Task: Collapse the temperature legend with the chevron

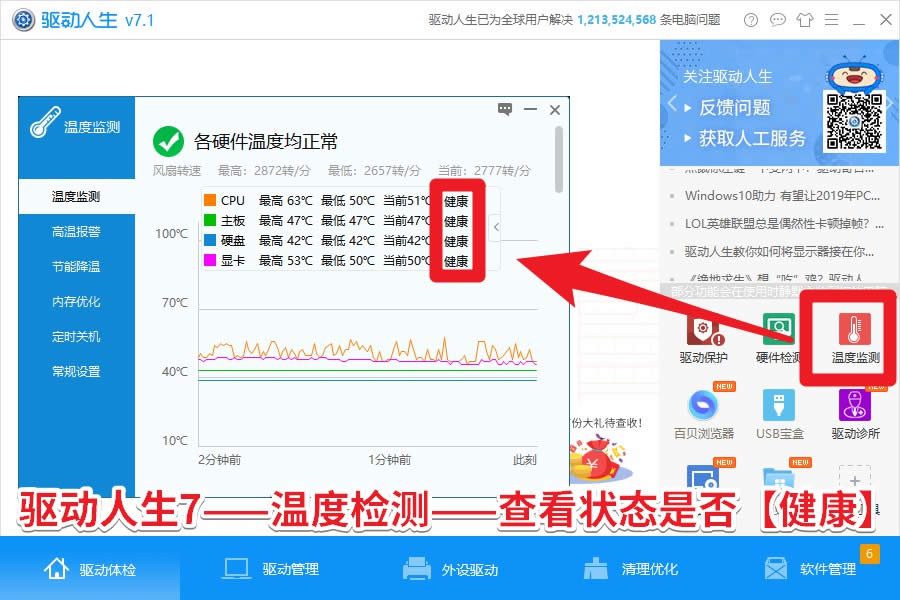Action: pyautogui.click(x=496, y=227)
